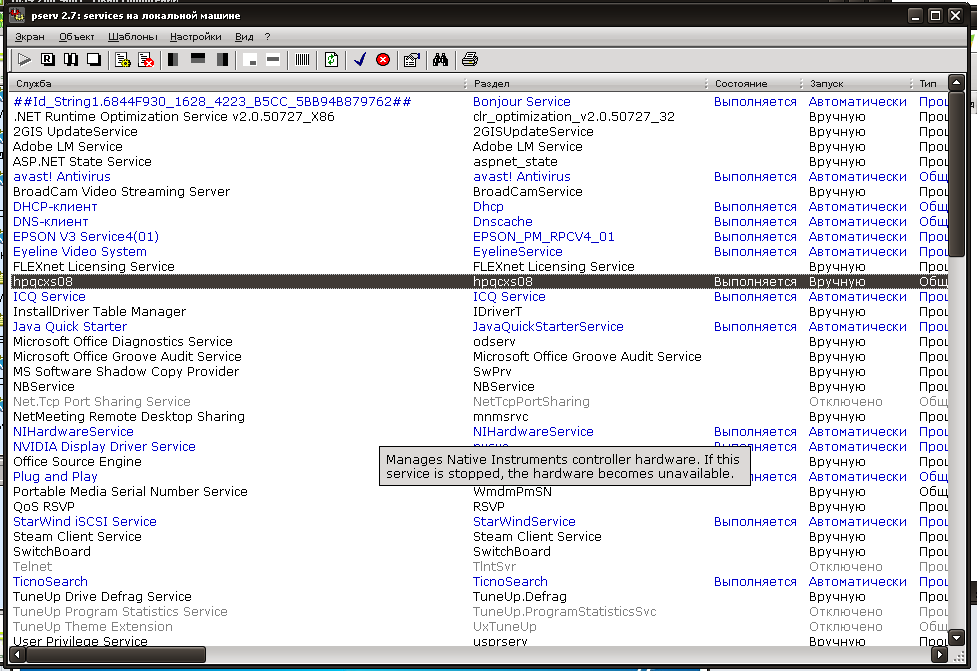The image size is (977, 671).
Task: Open the Экран menu
Action: point(30,37)
